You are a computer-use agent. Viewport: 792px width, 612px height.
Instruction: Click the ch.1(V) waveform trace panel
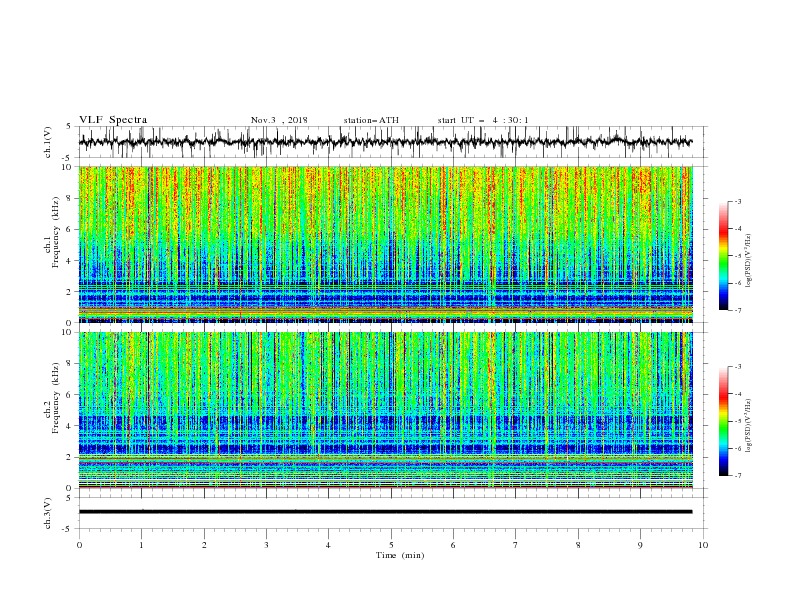click(393, 142)
